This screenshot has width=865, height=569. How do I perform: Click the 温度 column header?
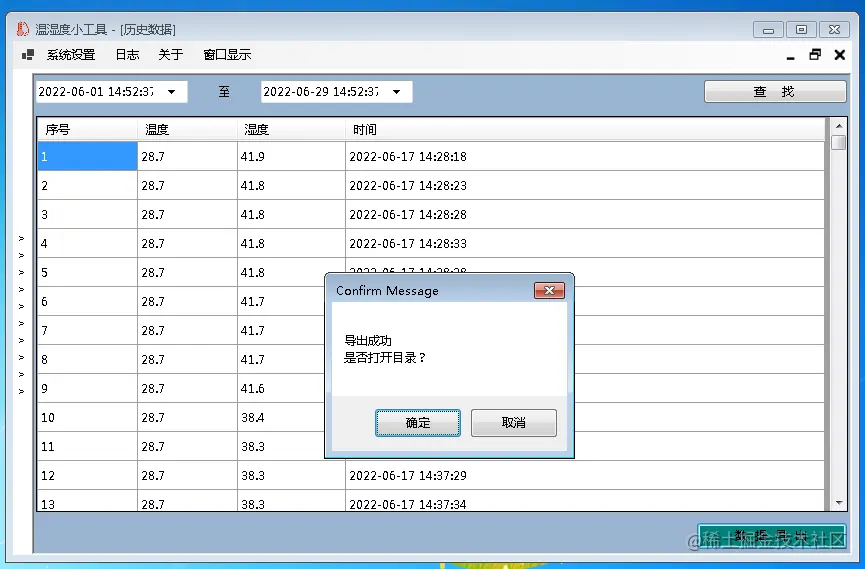point(187,130)
